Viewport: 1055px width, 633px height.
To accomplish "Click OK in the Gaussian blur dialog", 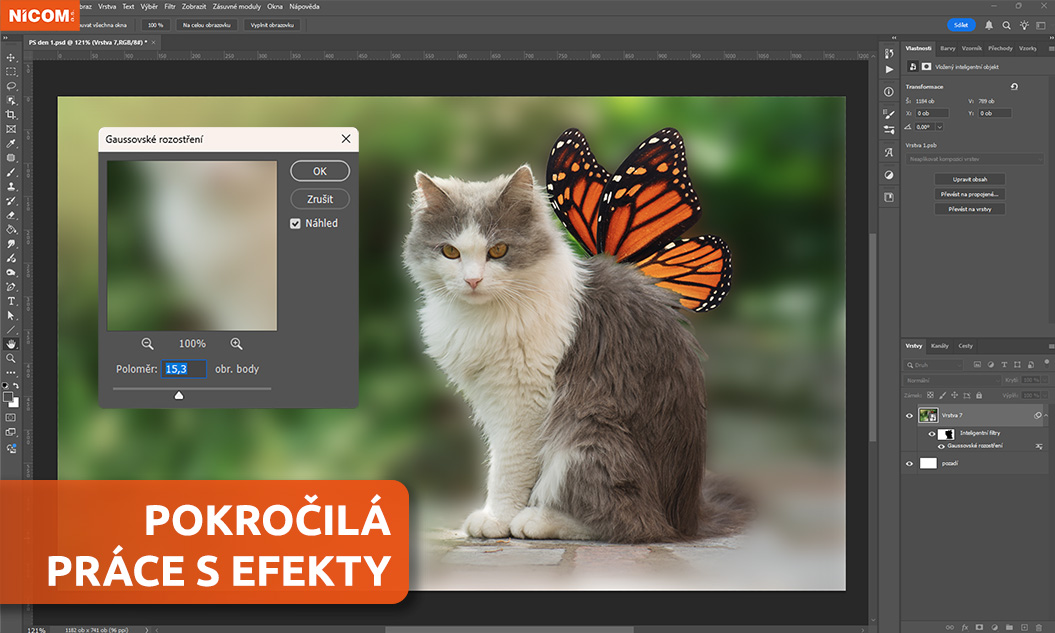I will pyautogui.click(x=320, y=171).
